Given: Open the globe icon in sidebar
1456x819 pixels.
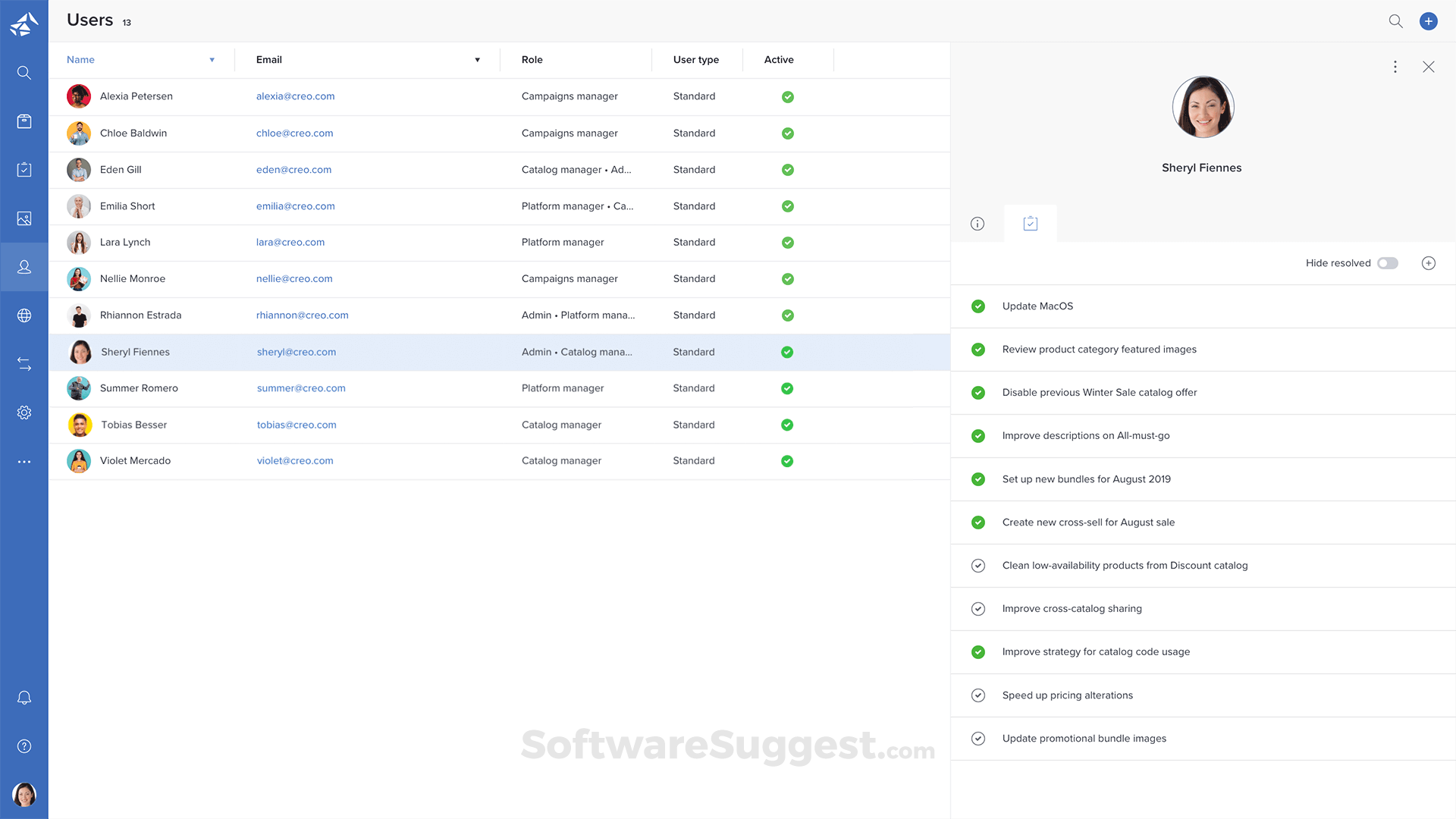Looking at the screenshot, I should [24, 315].
